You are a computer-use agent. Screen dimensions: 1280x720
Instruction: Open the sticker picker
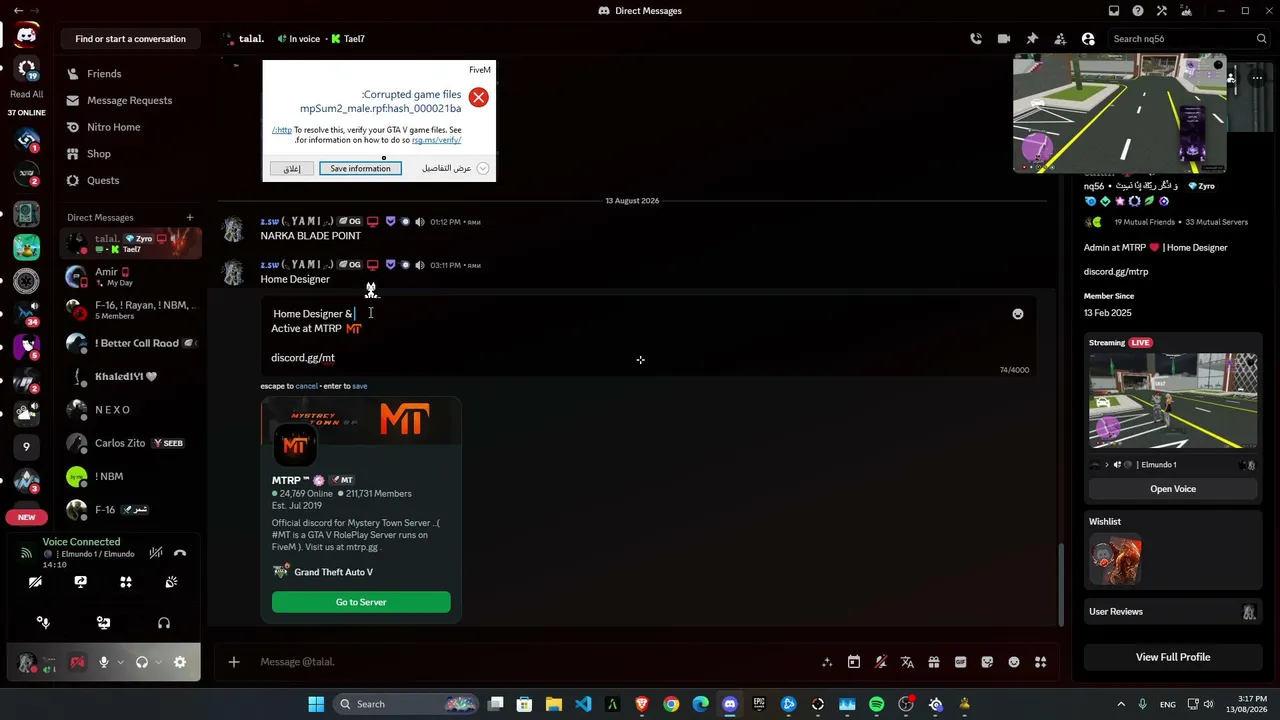click(987, 662)
